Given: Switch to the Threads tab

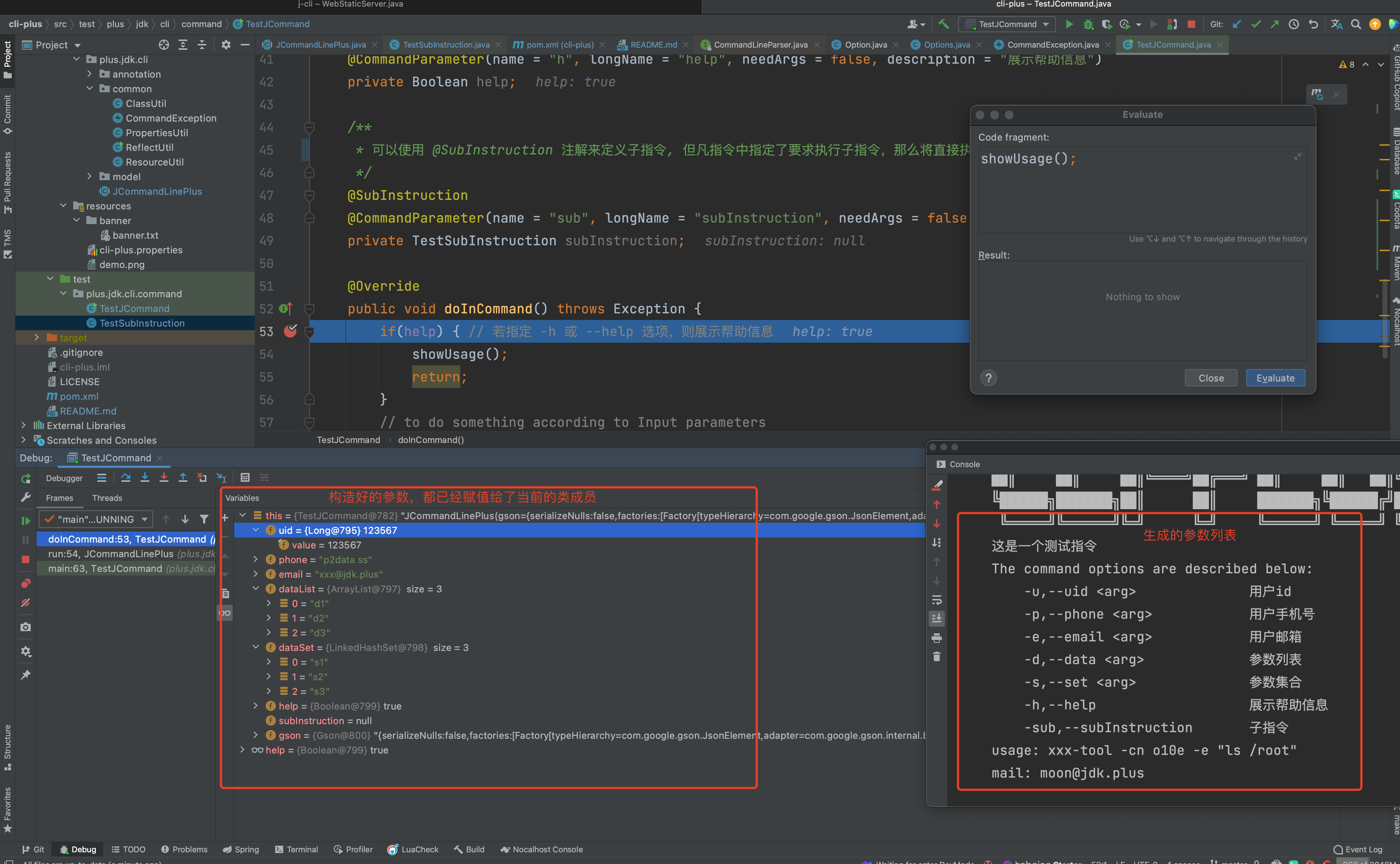Looking at the screenshot, I should pos(107,498).
